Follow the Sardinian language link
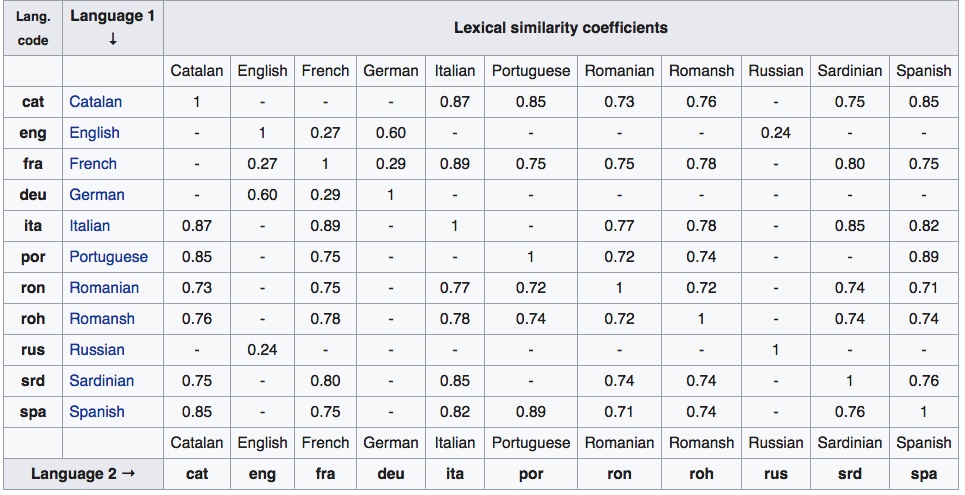This screenshot has width=965, height=495. coord(101,380)
